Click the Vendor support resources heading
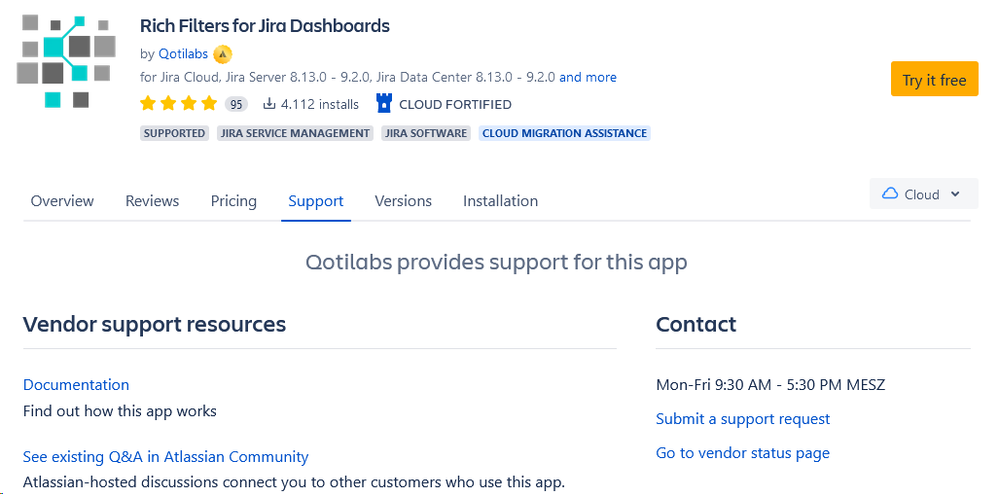This screenshot has width=999, height=494. 154,324
